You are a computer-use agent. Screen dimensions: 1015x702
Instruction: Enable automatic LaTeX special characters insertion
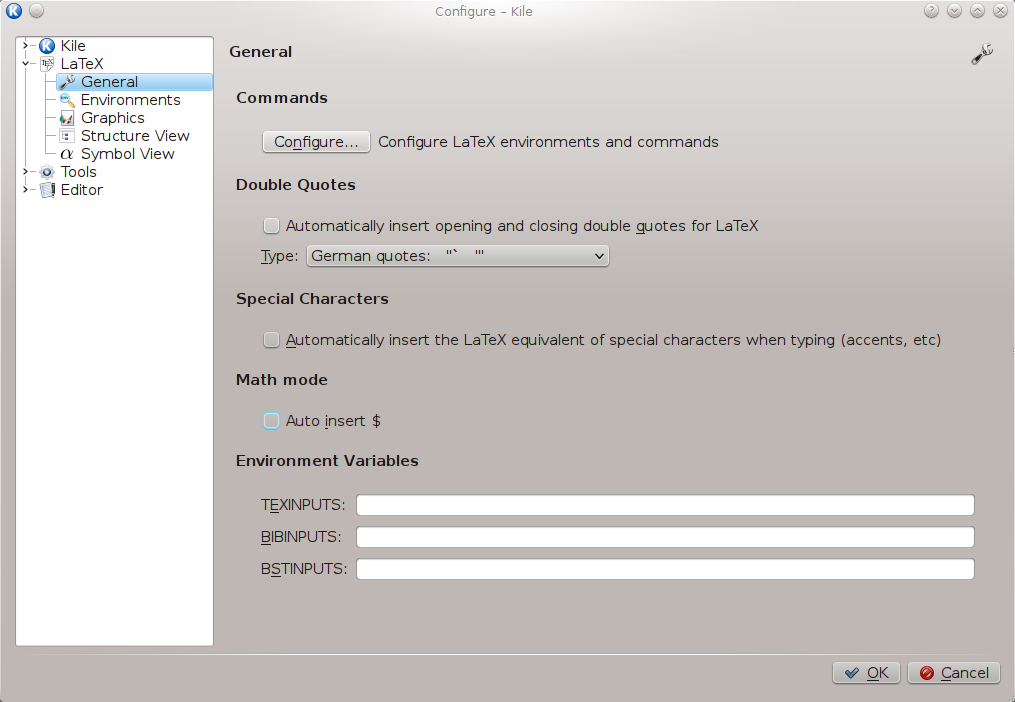pyautogui.click(x=271, y=340)
